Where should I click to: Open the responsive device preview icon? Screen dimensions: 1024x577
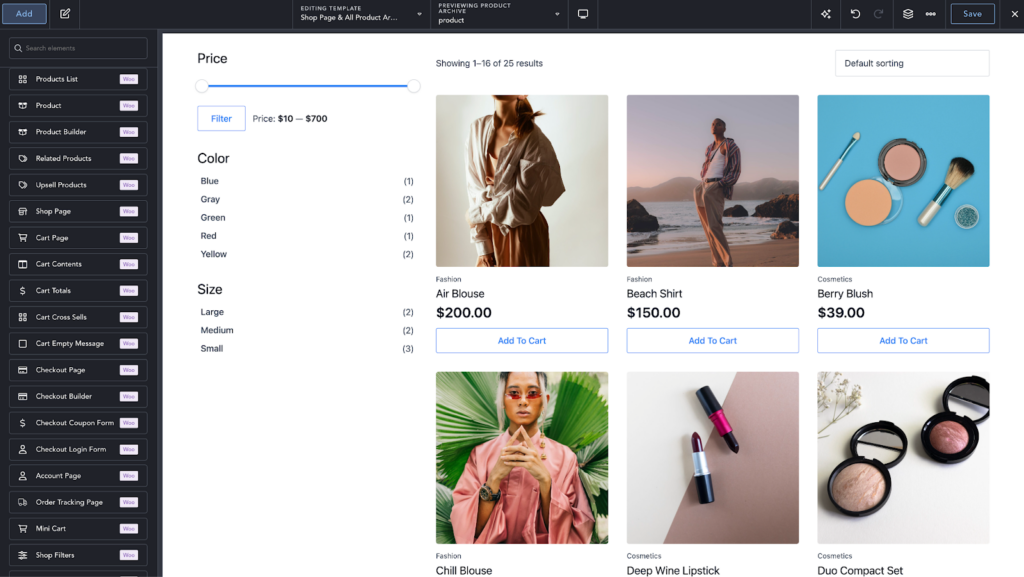pyautogui.click(x=583, y=13)
